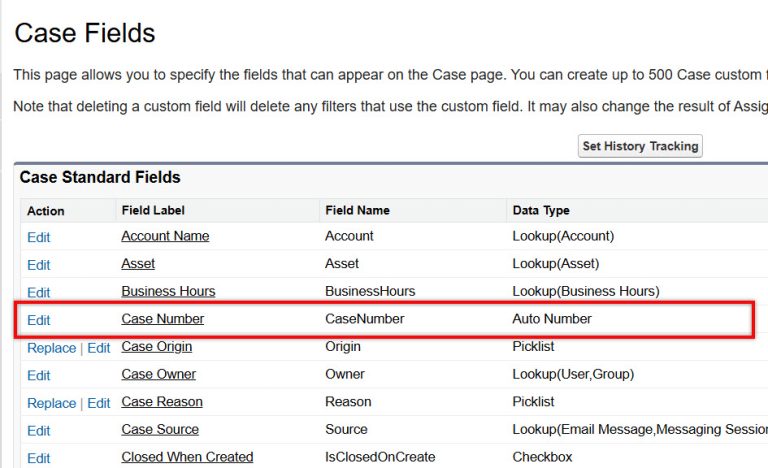Image resolution: width=768 pixels, height=468 pixels.
Task: Select the Case Standard Fields section heading
Action: coord(100,177)
